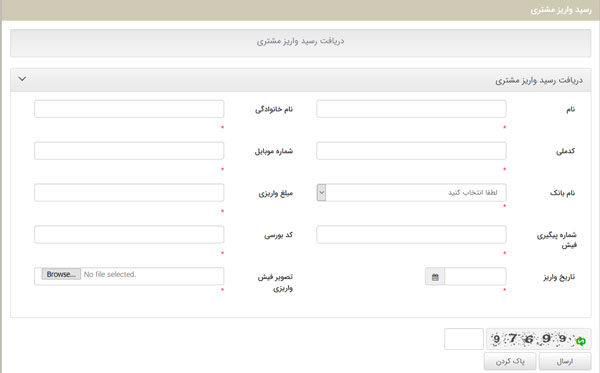Click the شماره پیگیری فیش label
This screenshot has height=373, width=600.
(x=557, y=240)
